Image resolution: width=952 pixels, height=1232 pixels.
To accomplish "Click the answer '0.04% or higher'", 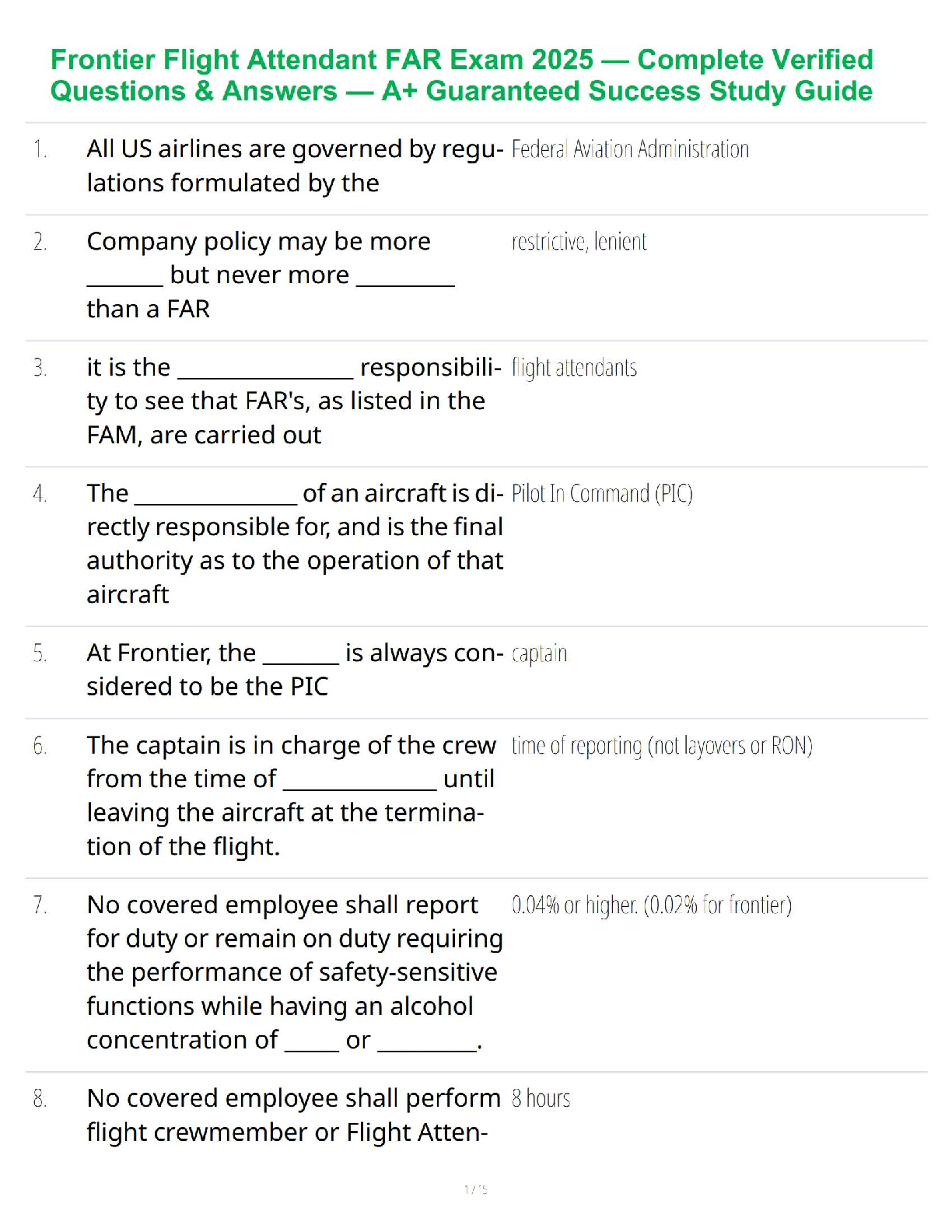I will [x=574, y=905].
